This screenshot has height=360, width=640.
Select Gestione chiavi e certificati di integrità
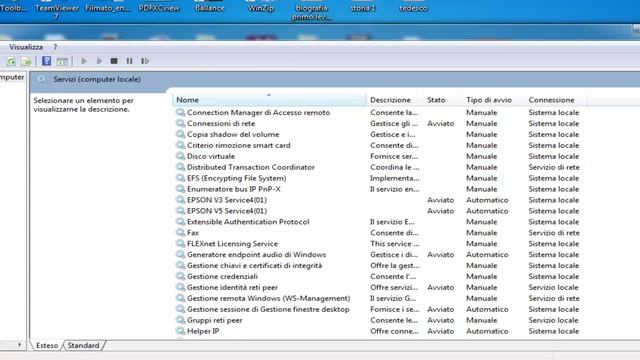point(254,266)
